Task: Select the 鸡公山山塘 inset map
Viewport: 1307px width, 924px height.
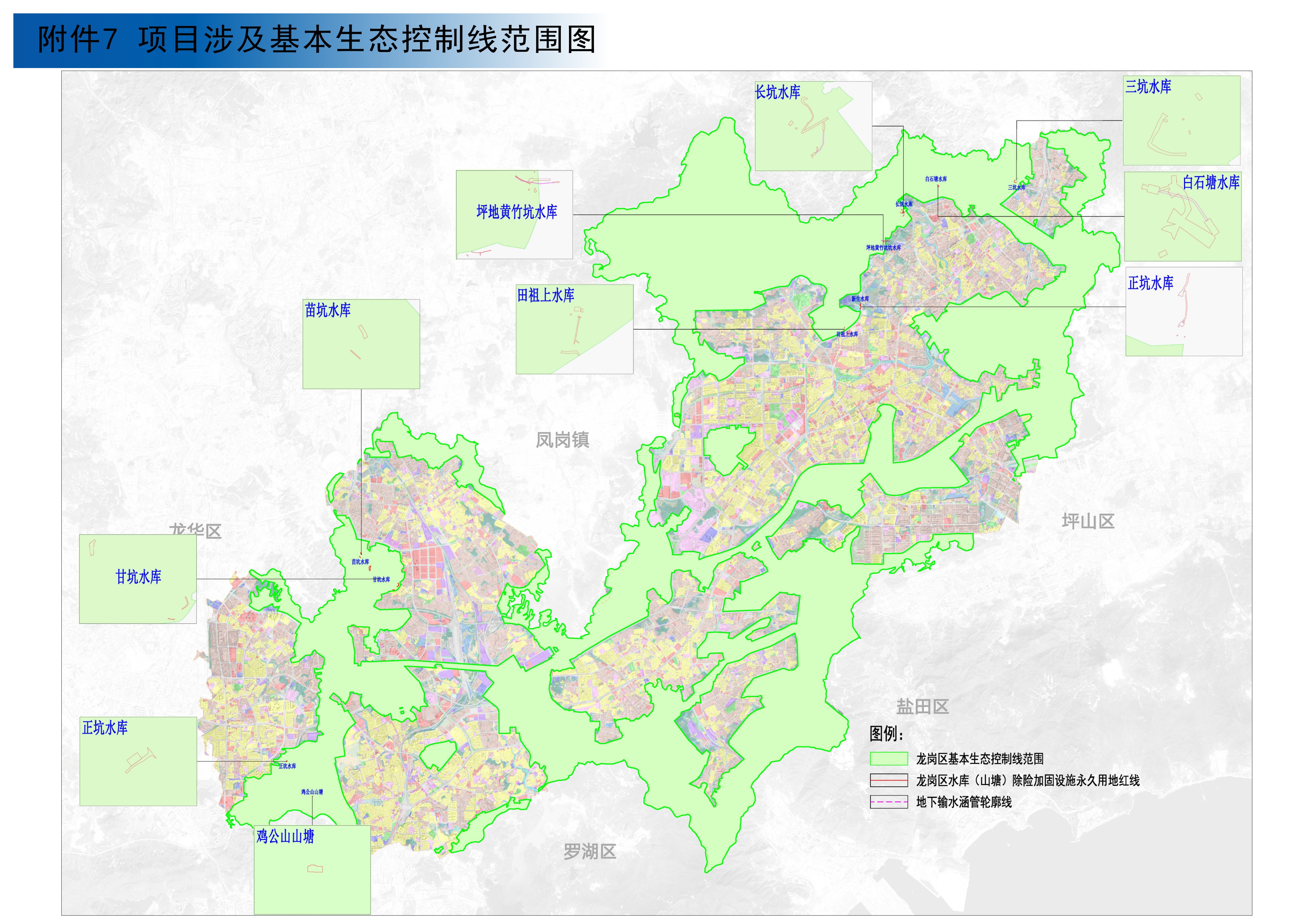Action: [x=312, y=870]
